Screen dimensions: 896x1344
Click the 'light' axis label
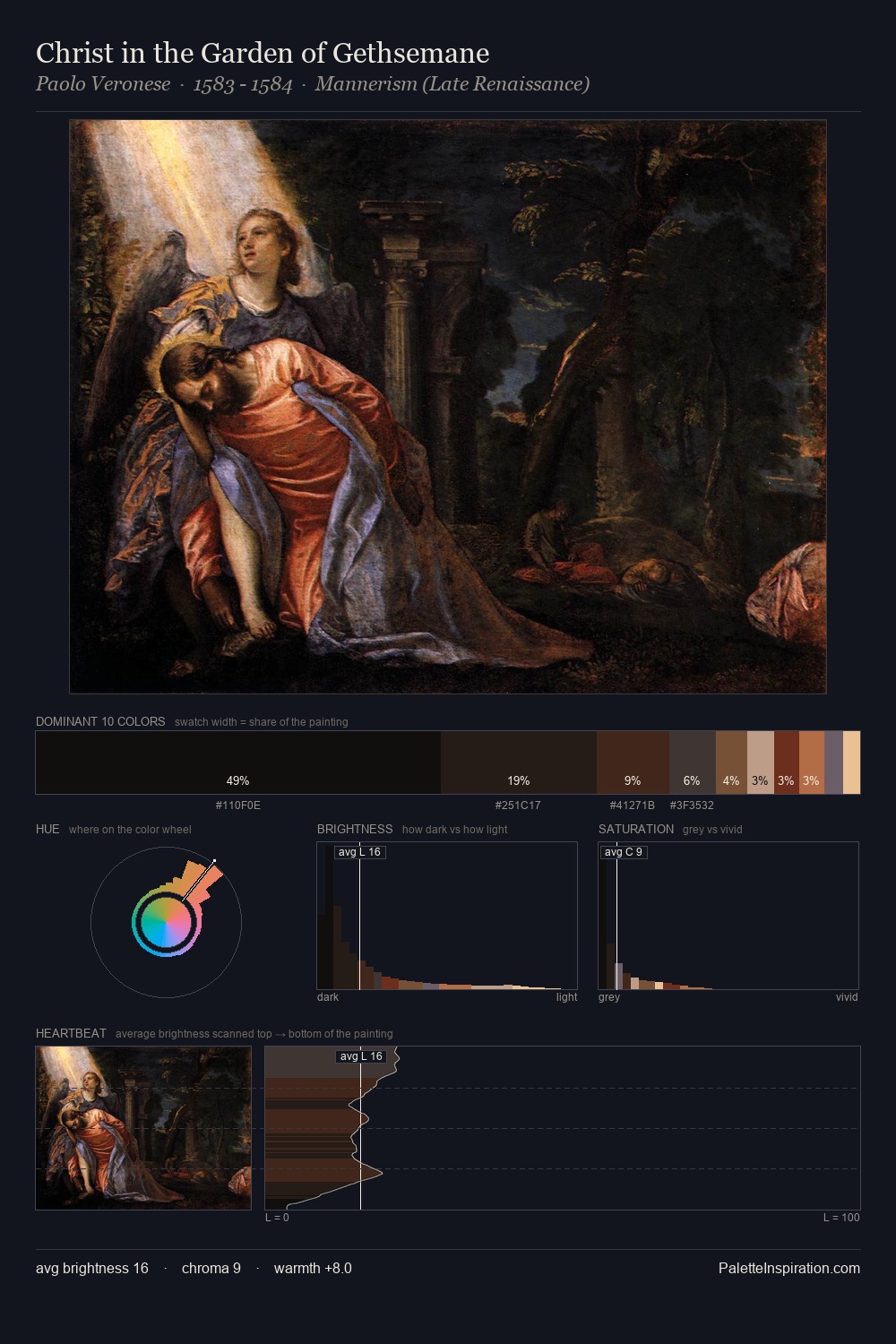tap(566, 997)
